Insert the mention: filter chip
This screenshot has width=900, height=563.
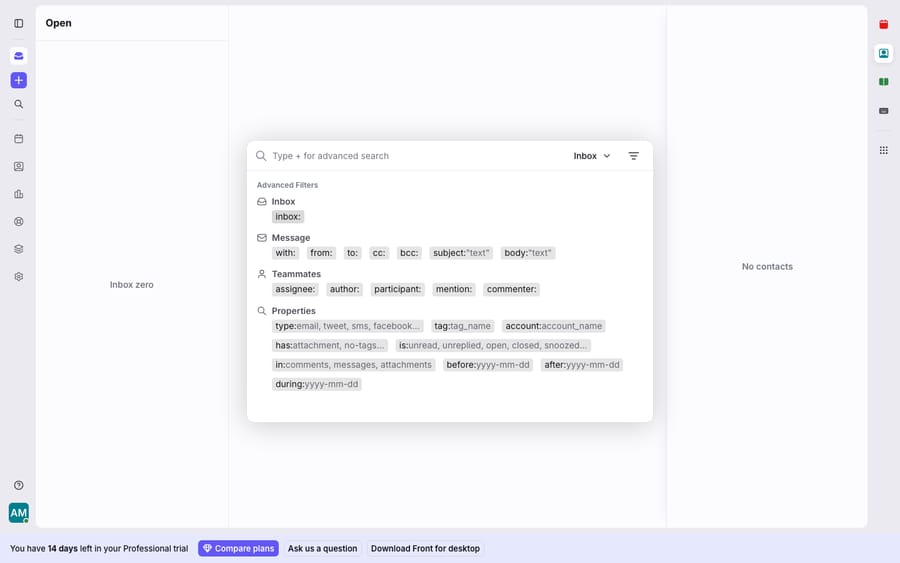pyautogui.click(x=453, y=289)
